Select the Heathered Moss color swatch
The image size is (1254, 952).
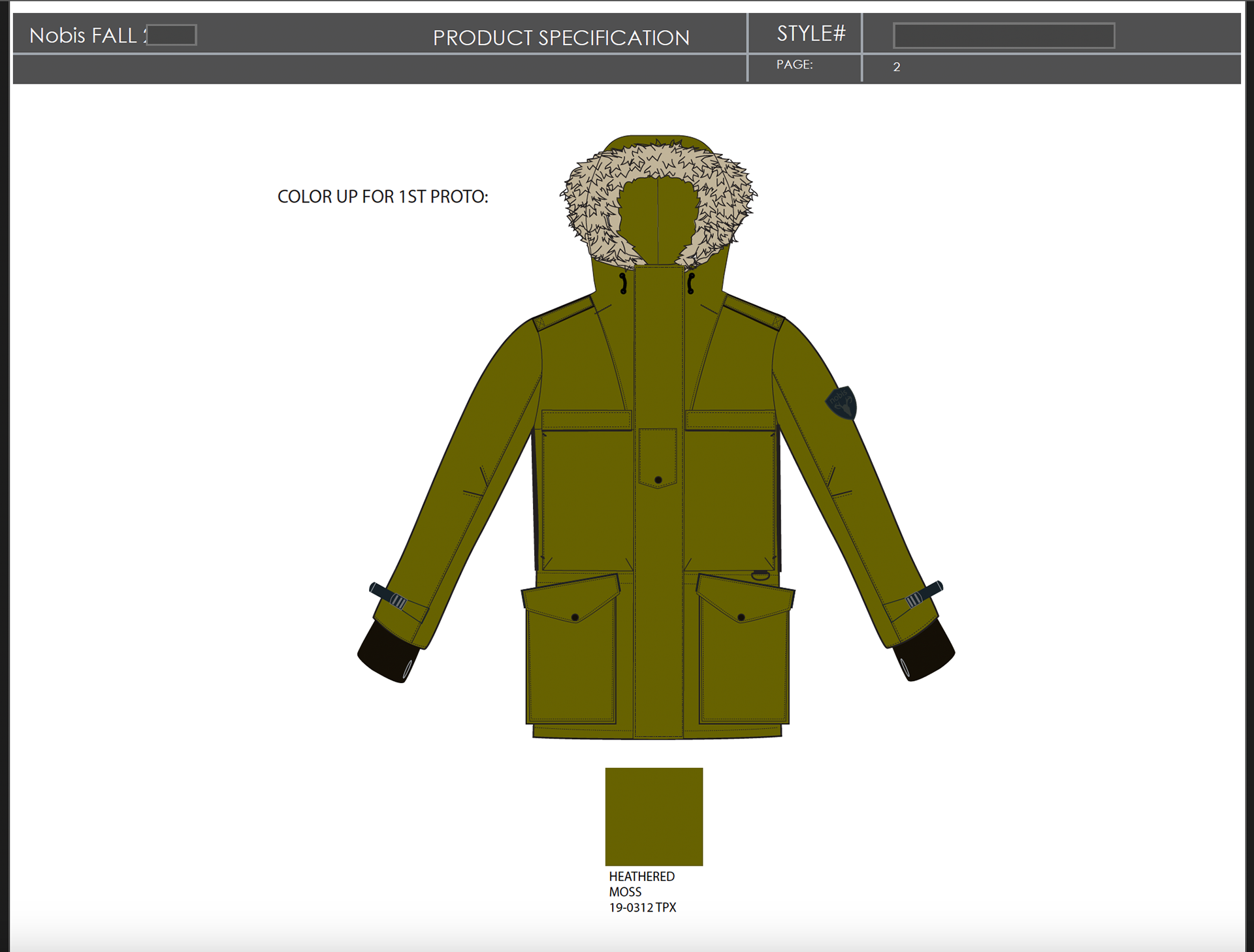pos(654,816)
